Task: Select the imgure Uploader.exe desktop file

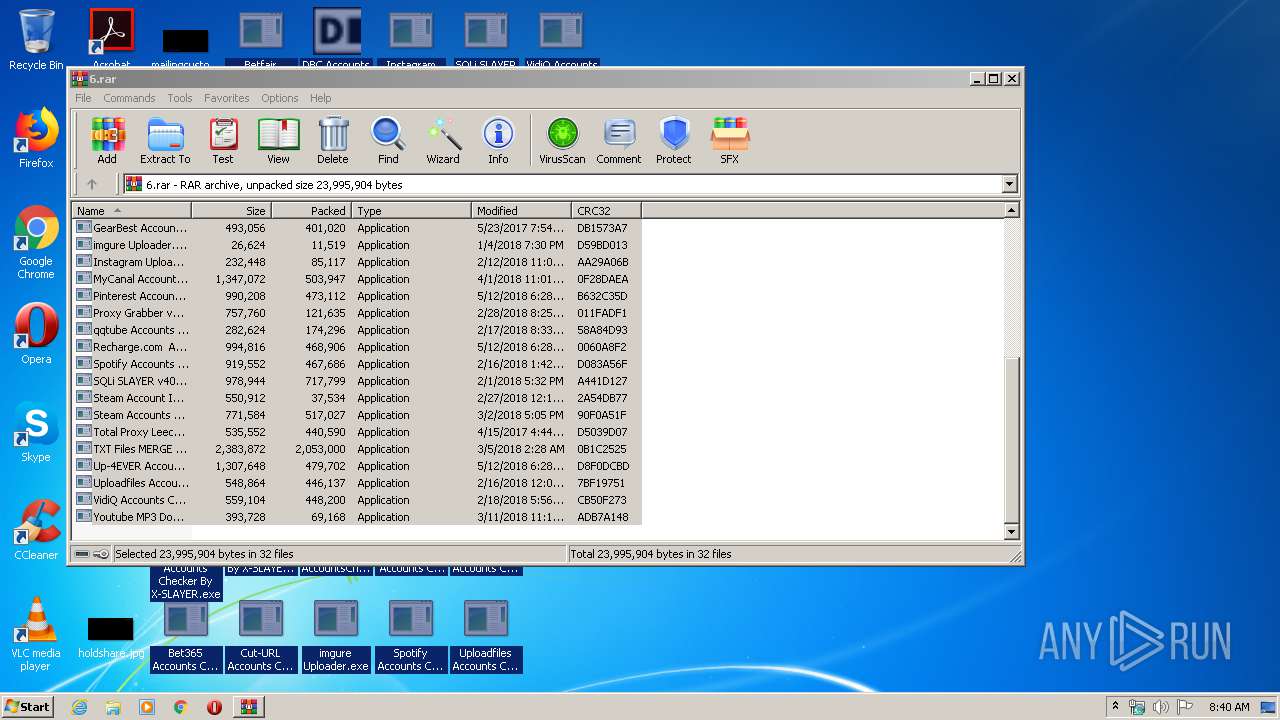Action: 336,636
